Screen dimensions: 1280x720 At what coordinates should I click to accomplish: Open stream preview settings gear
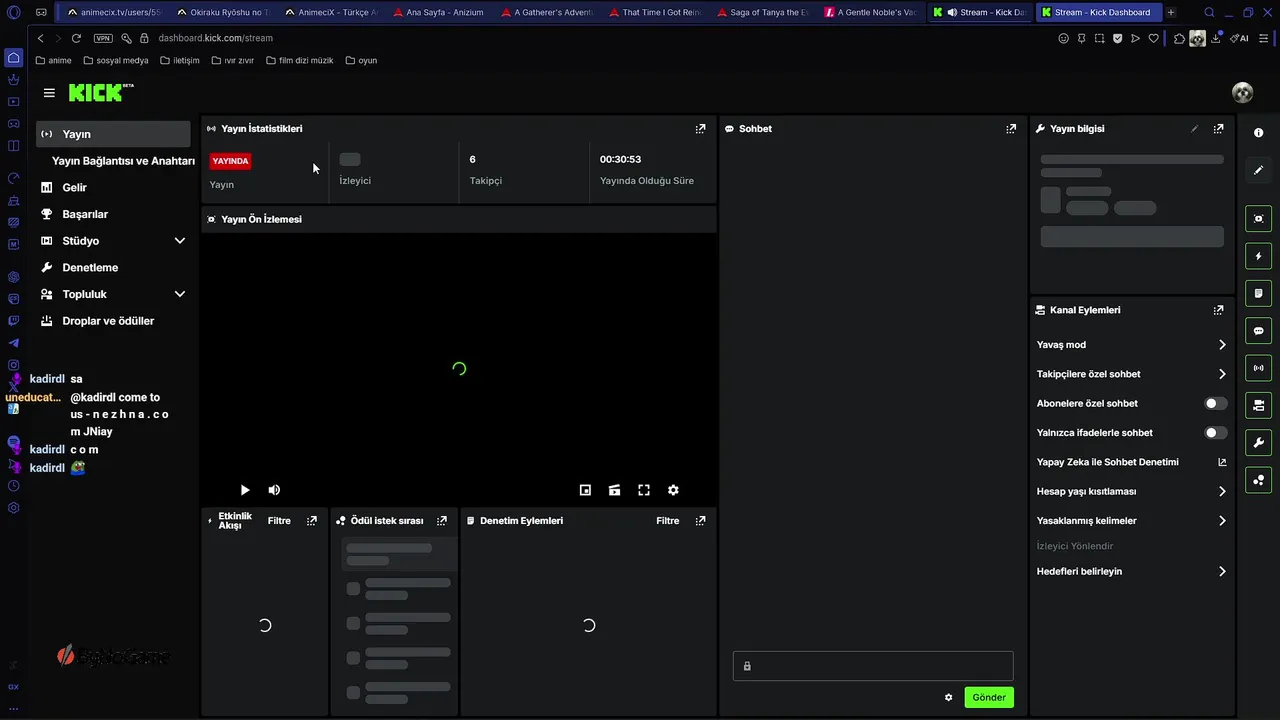673,490
